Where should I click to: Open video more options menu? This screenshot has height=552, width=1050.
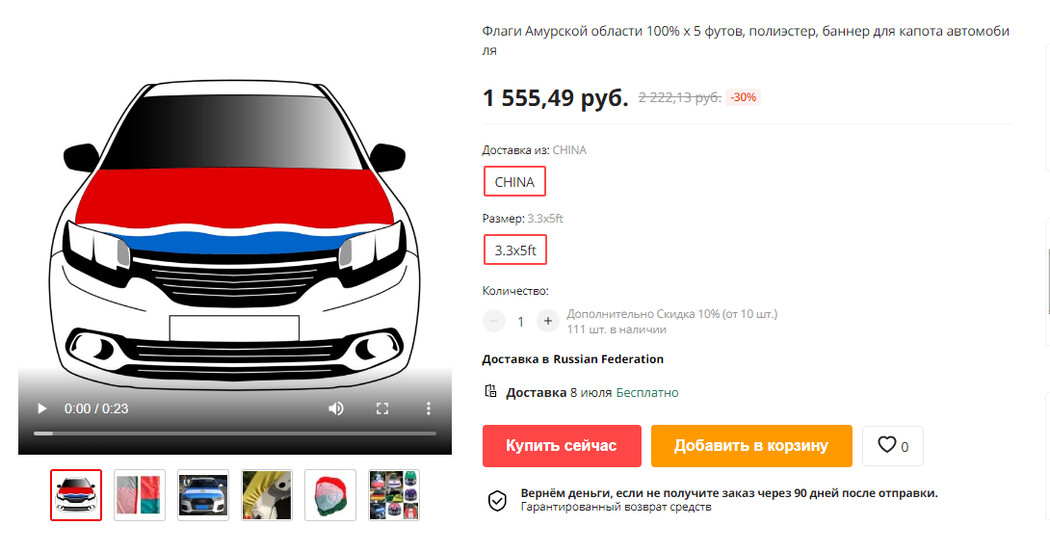(429, 409)
